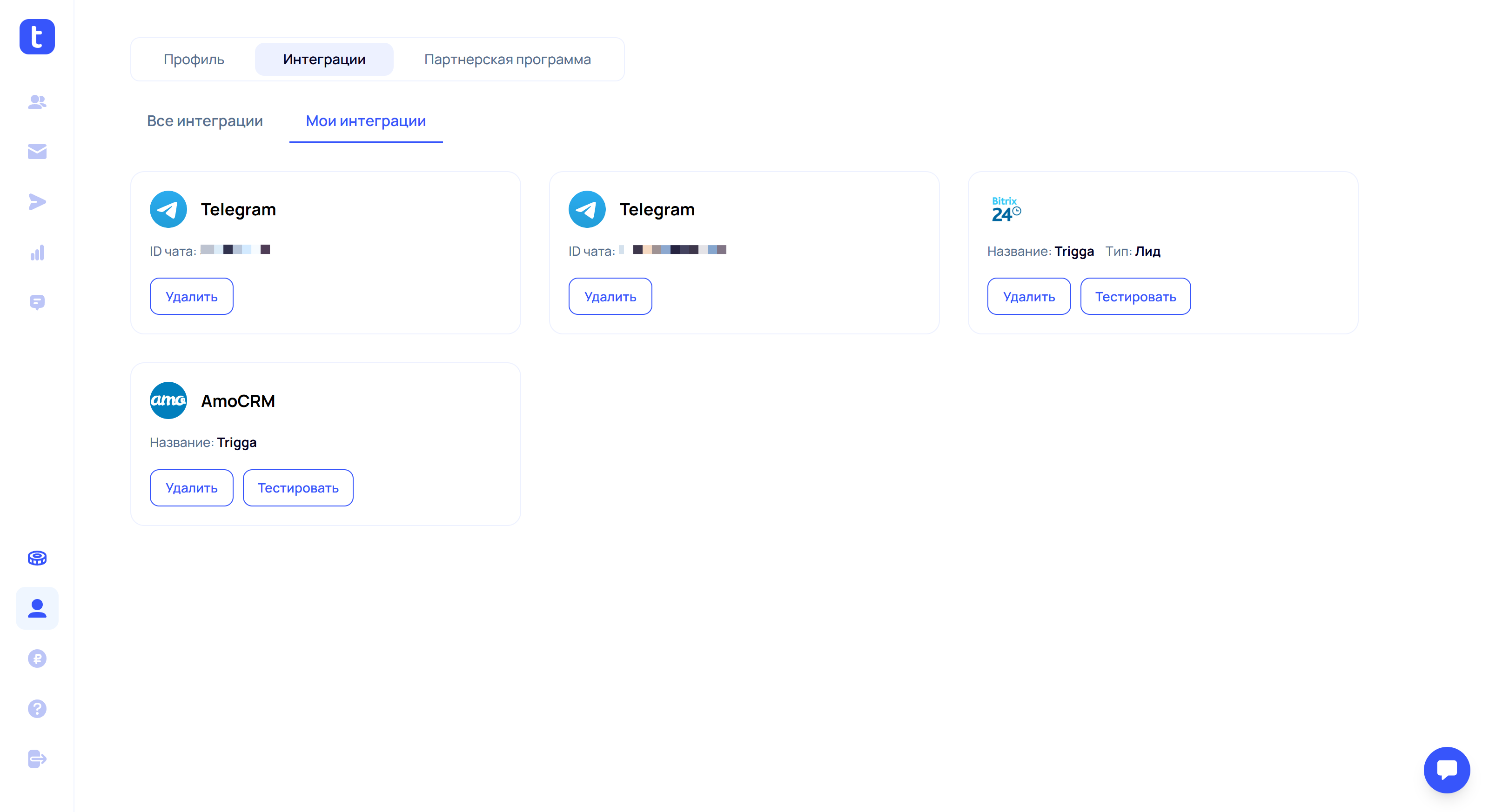Open the profile user icon in sidebar
The height and width of the screenshot is (812, 1489).
coord(37,608)
